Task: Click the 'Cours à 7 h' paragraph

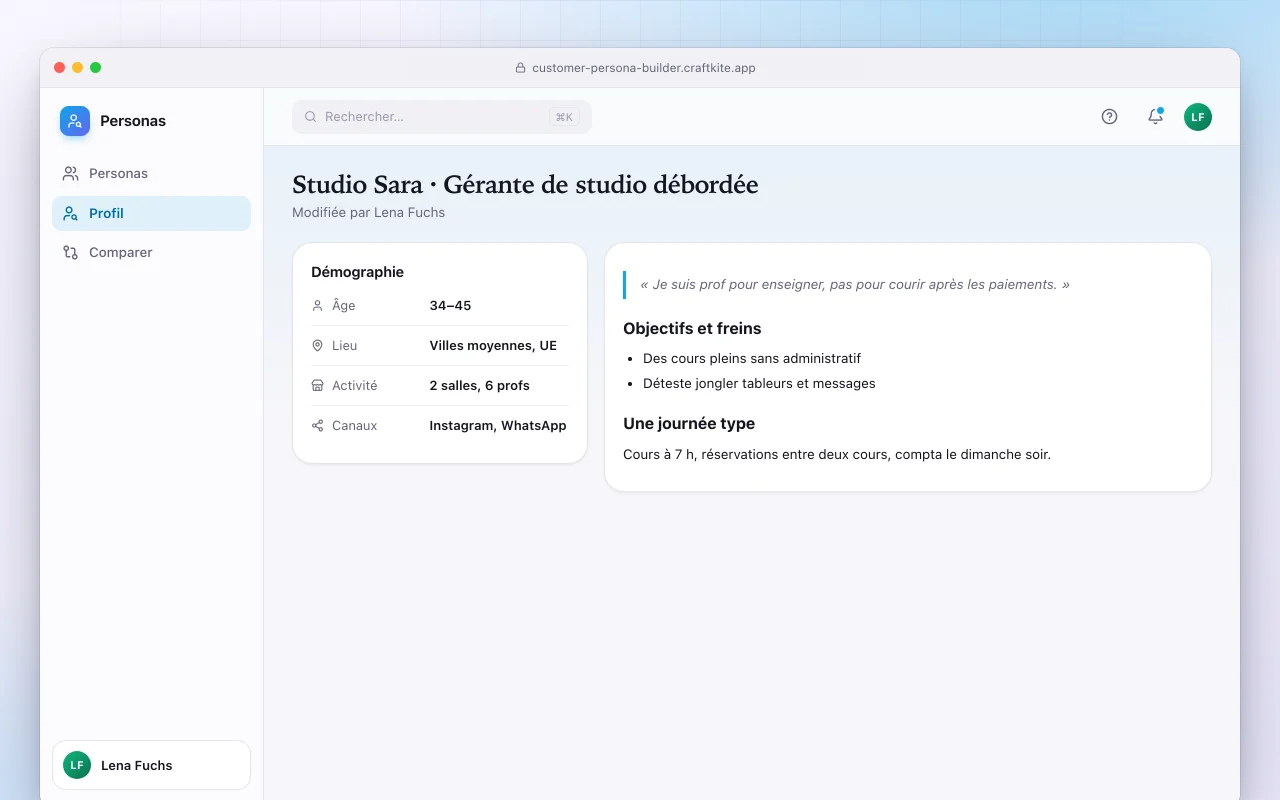Action: click(837, 455)
